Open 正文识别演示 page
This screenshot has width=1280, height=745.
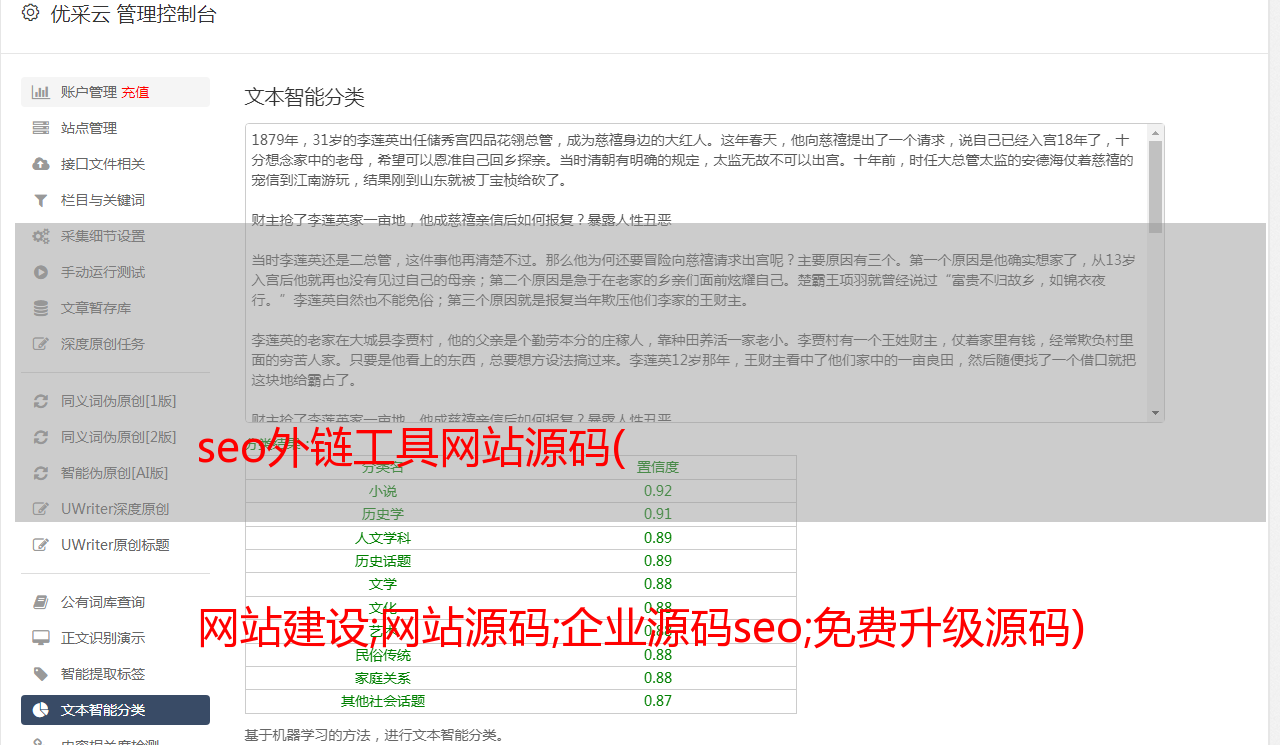pyautogui.click(x=115, y=638)
